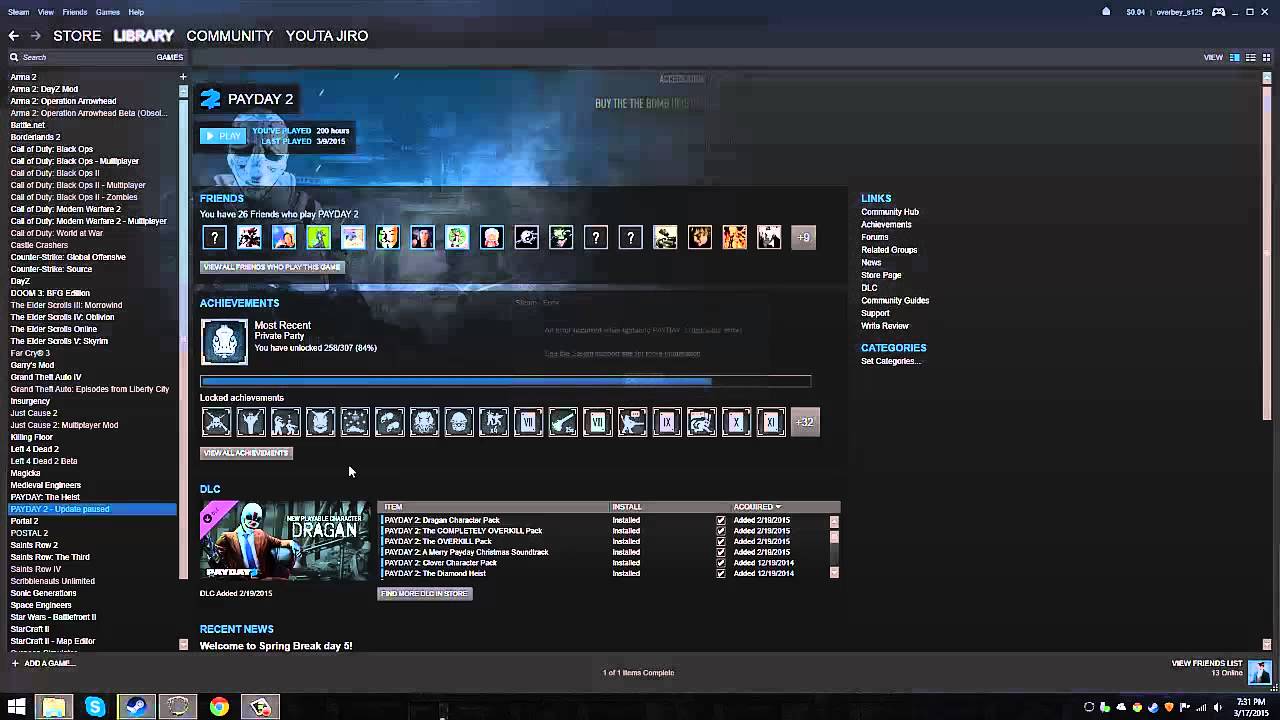Open the Games menu
The height and width of the screenshot is (720, 1280).
click(108, 12)
